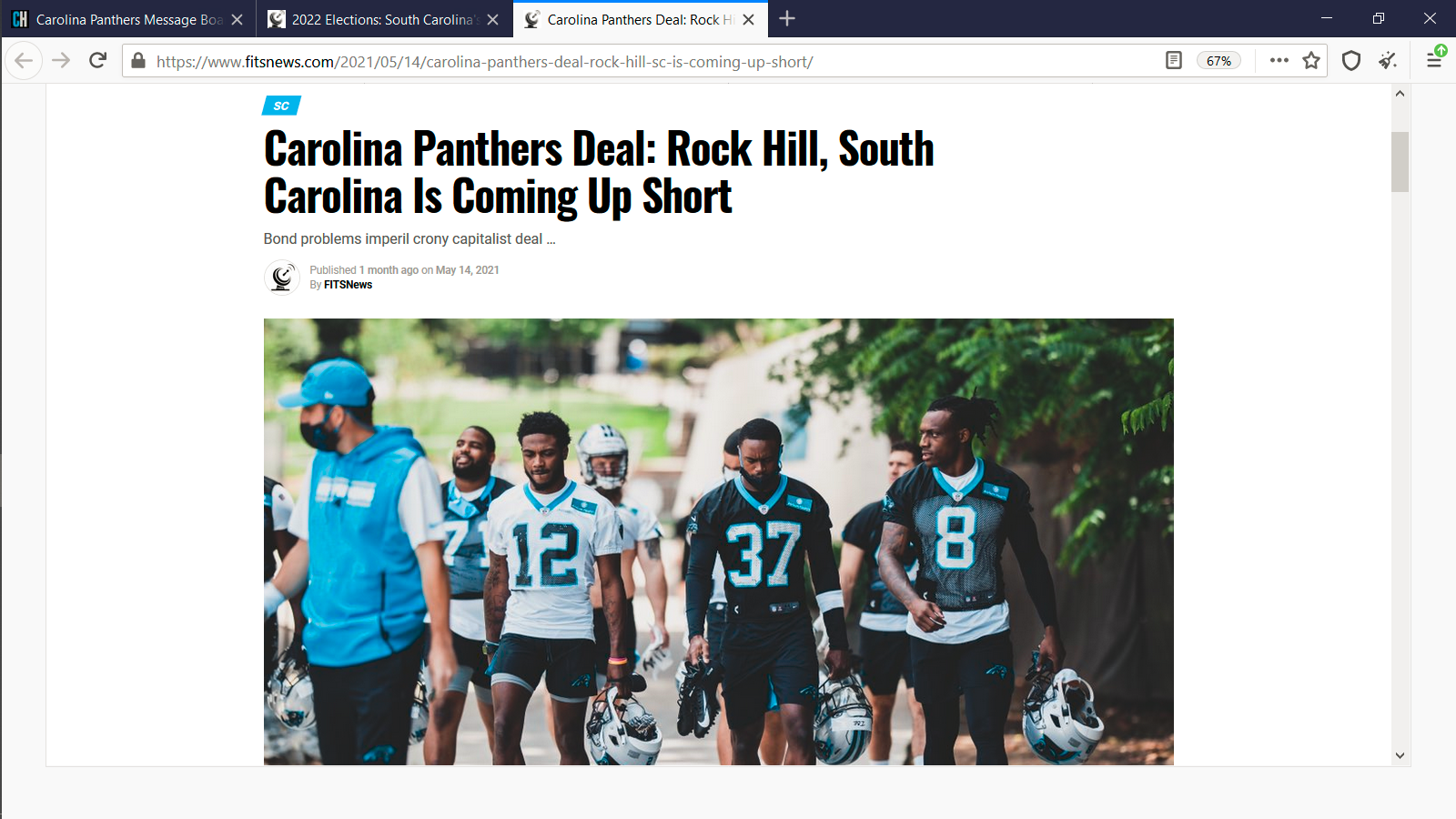The height and width of the screenshot is (819, 1456).
Task: Click the page's vertical scrollbar thumb
Action: 1400,162
